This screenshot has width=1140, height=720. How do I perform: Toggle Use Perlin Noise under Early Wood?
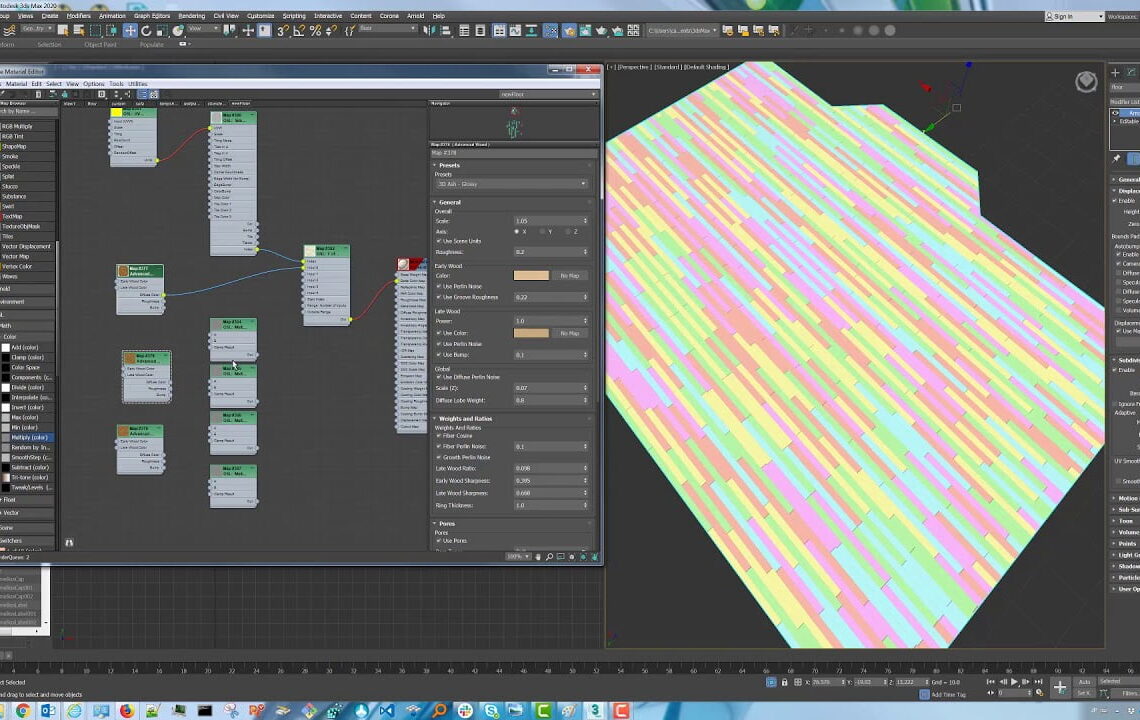[x=438, y=286]
